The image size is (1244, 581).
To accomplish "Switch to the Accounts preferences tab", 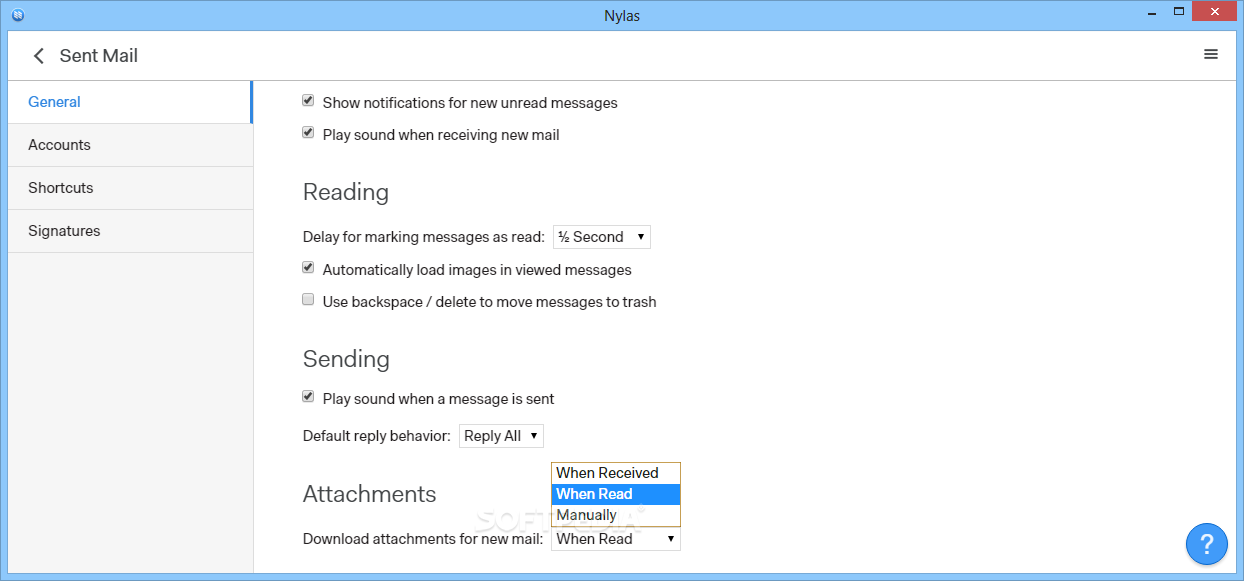I will tap(129, 145).
